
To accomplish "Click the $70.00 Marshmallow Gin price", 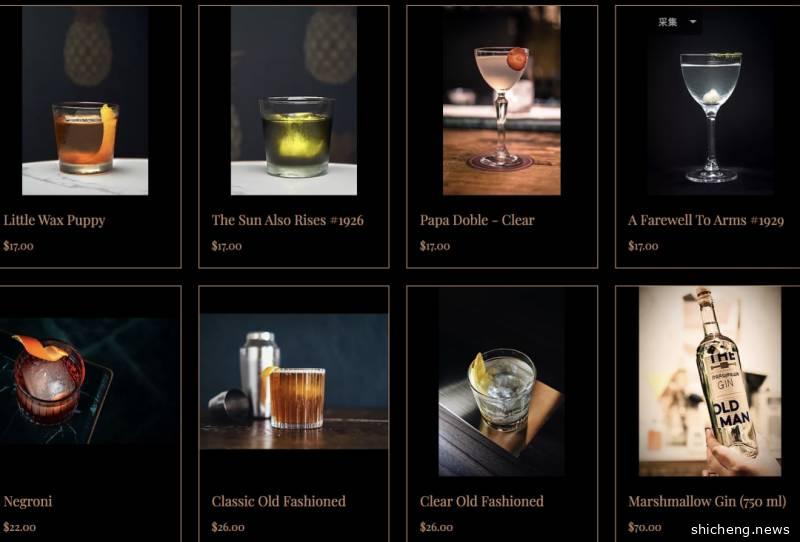I will pos(644,527).
